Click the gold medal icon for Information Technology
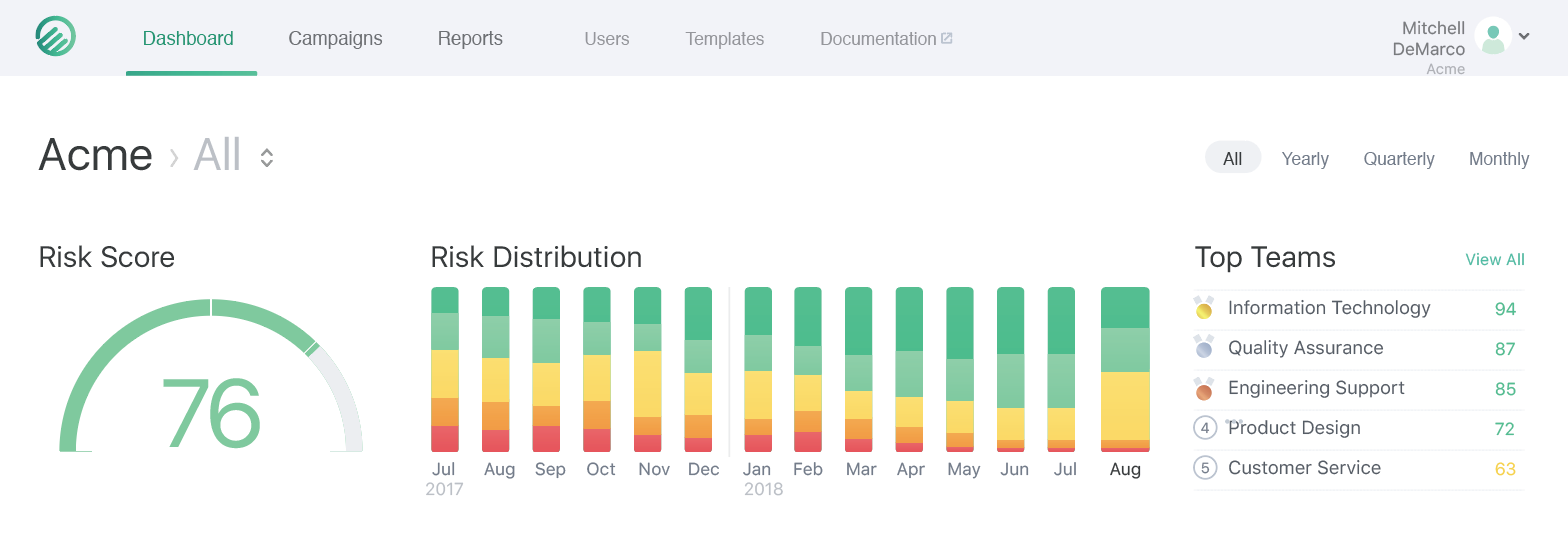The image size is (1568, 542). (x=1204, y=308)
